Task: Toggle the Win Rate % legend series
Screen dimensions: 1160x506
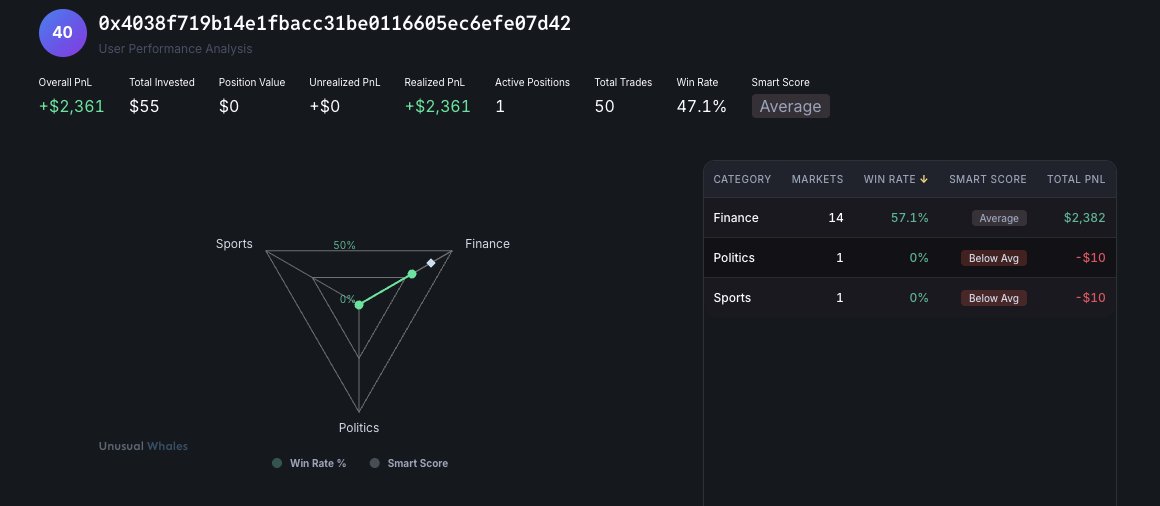Action: 309,463
